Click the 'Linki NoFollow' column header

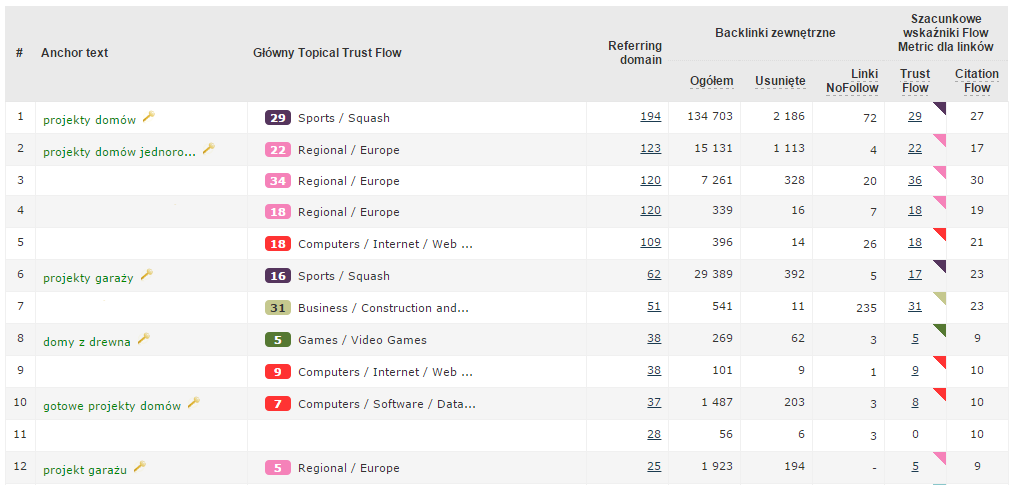[852, 81]
